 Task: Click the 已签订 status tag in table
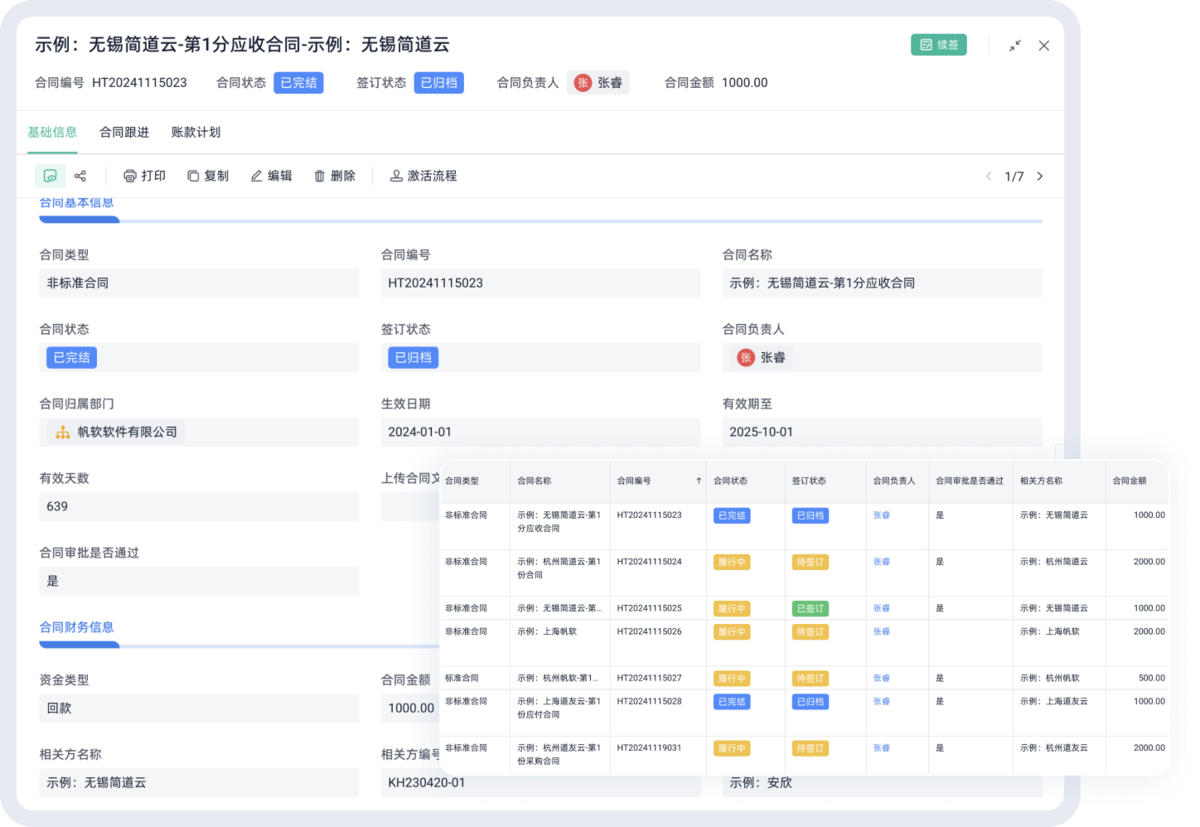810,608
